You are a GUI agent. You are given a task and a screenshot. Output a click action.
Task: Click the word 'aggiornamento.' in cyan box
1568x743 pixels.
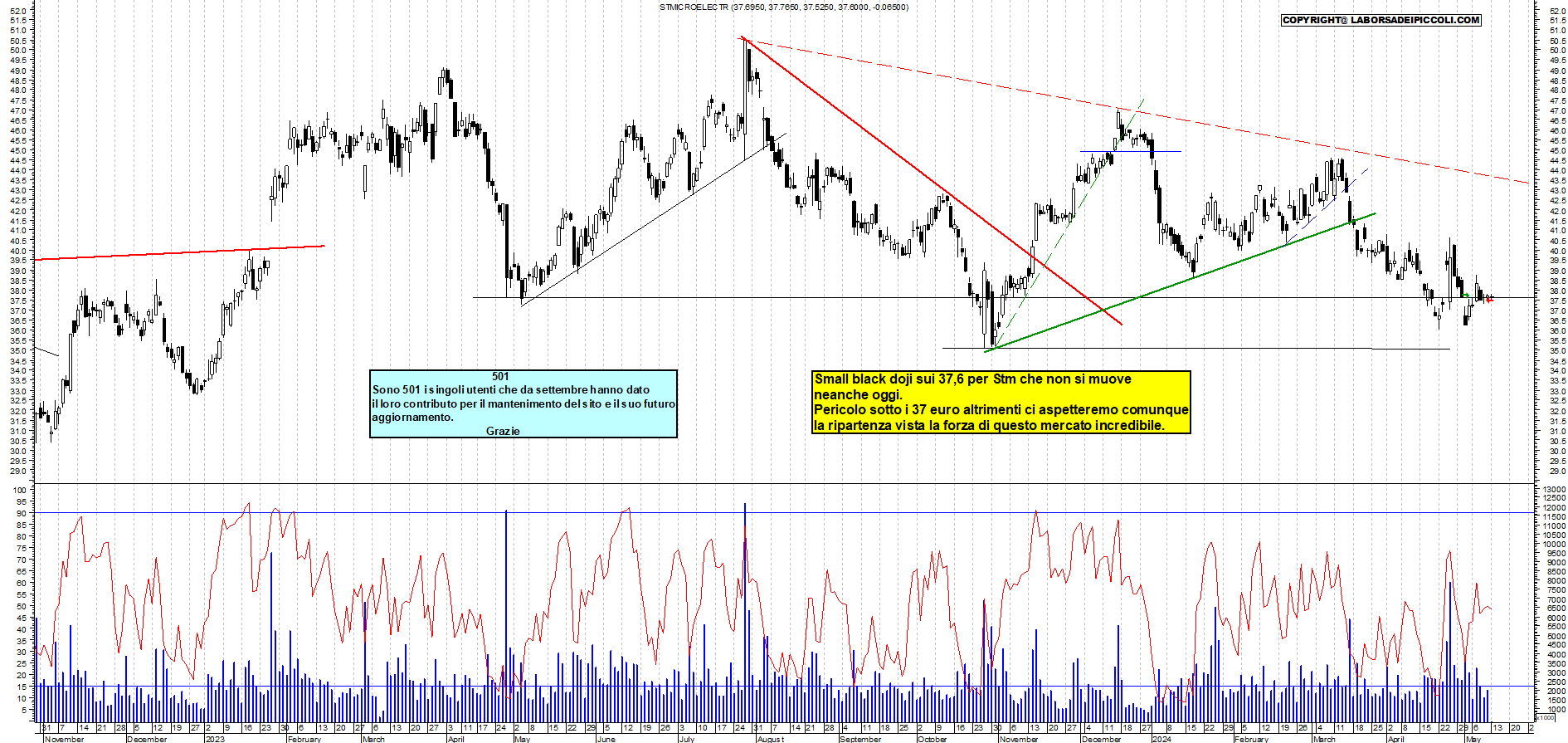[x=413, y=418]
